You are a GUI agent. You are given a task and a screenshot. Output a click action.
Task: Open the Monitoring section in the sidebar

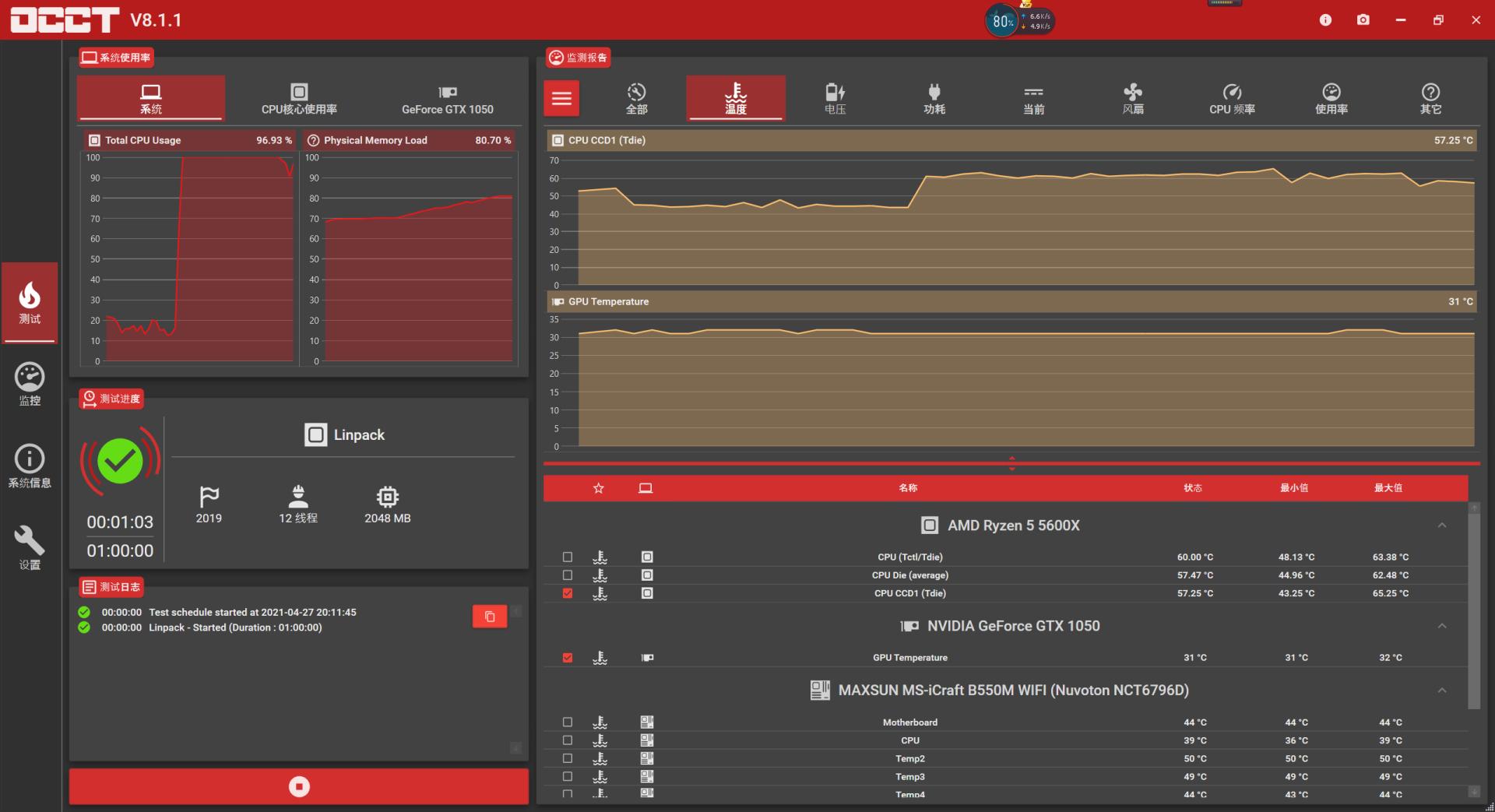30,385
